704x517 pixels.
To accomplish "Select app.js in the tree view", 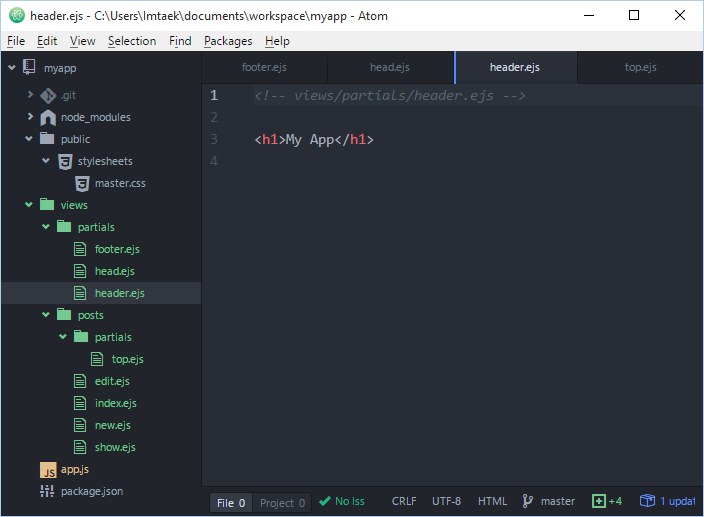I will click(75, 469).
